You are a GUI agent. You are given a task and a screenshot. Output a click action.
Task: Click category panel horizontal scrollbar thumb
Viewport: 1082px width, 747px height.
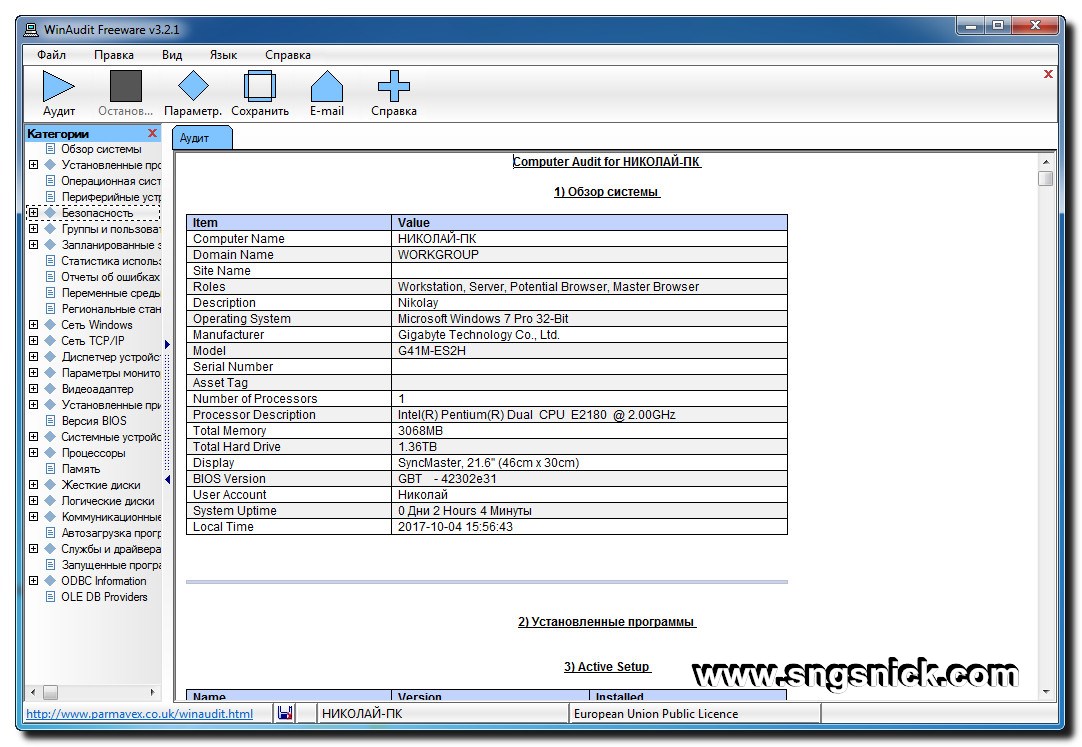coord(50,692)
